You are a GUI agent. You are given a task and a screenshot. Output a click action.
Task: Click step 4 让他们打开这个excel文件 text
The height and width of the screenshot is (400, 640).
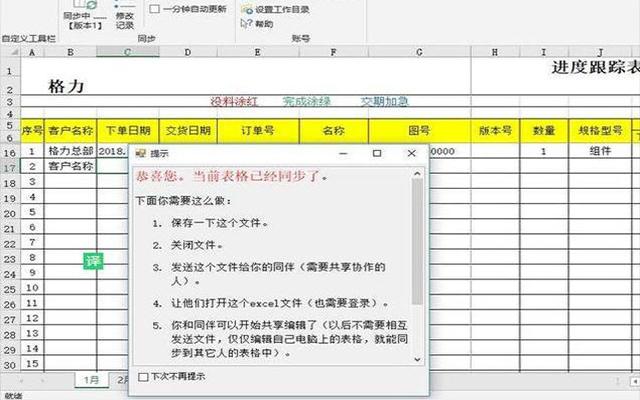[x=280, y=303]
